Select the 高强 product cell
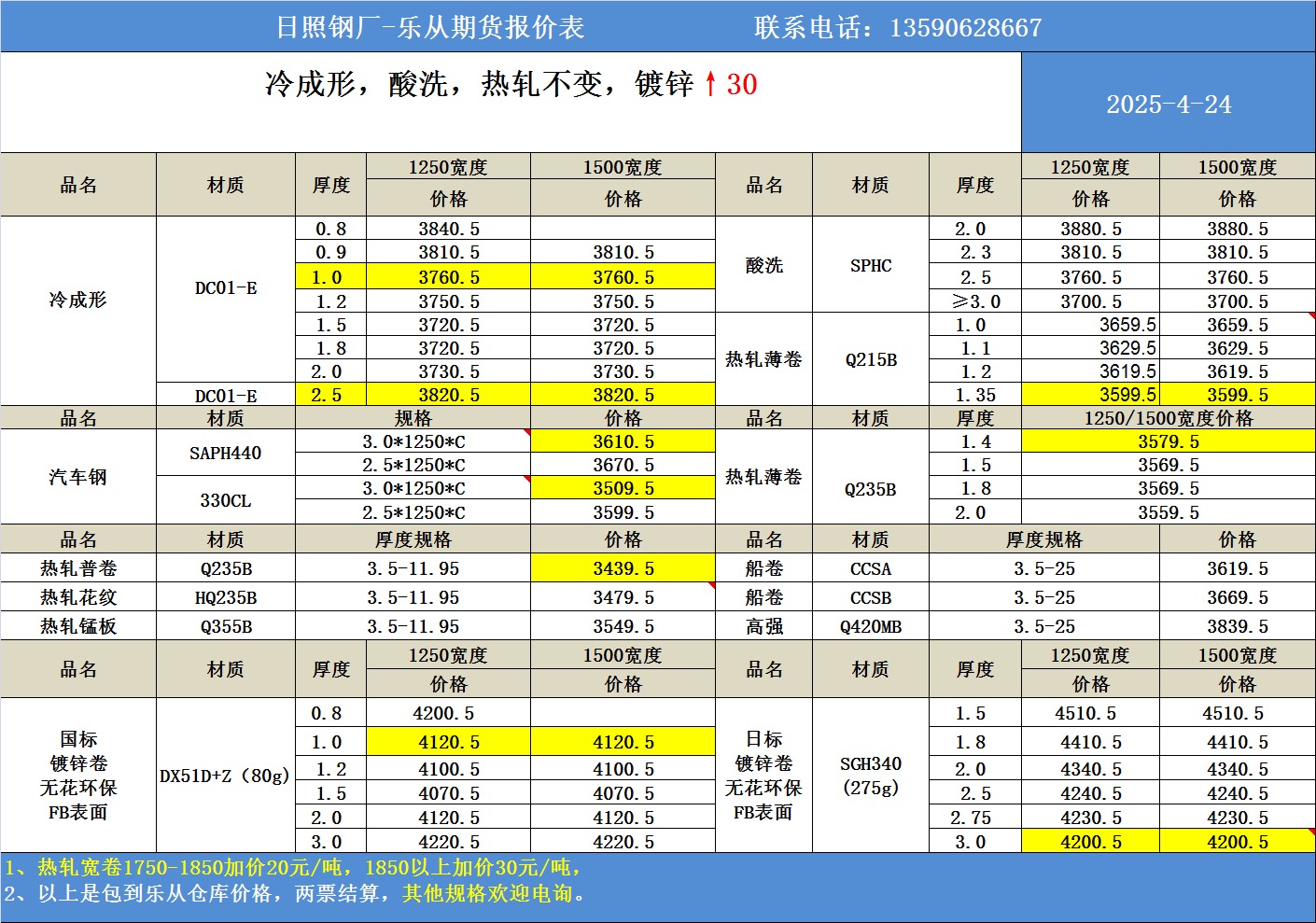This screenshot has width=1316, height=923. [x=763, y=626]
